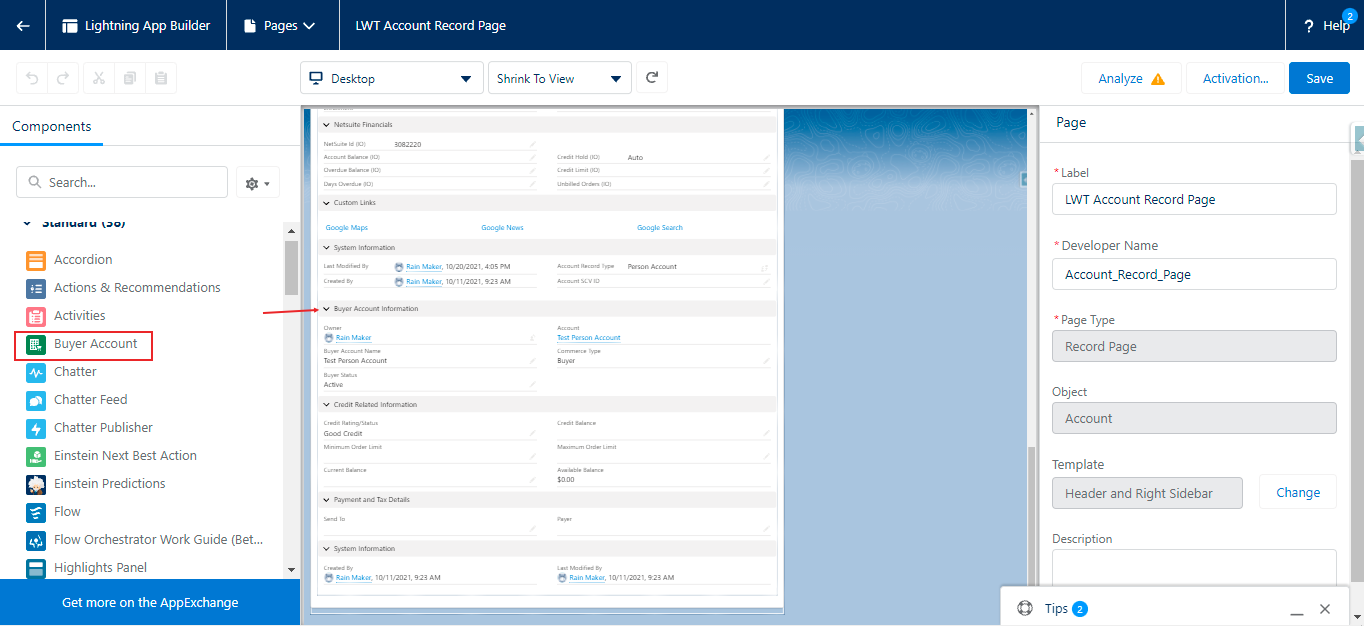Save the page
This screenshot has width=1364, height=626.
coord(1319,78)
